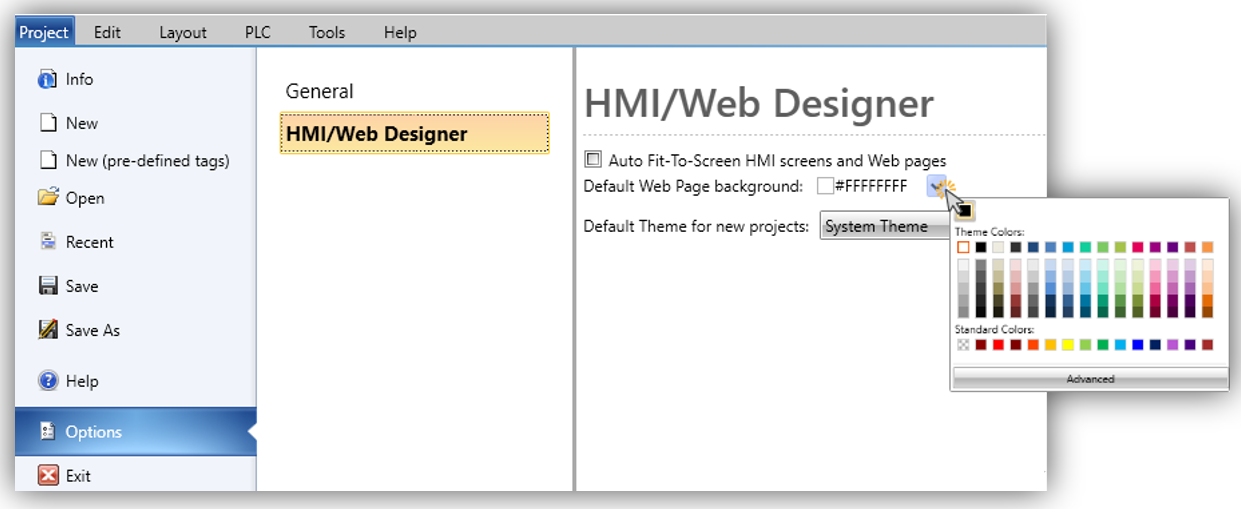Choose New (pre-defined tags) in sidebar
This screenshot has height=509, width=1241.
click(x=133, y=160)
